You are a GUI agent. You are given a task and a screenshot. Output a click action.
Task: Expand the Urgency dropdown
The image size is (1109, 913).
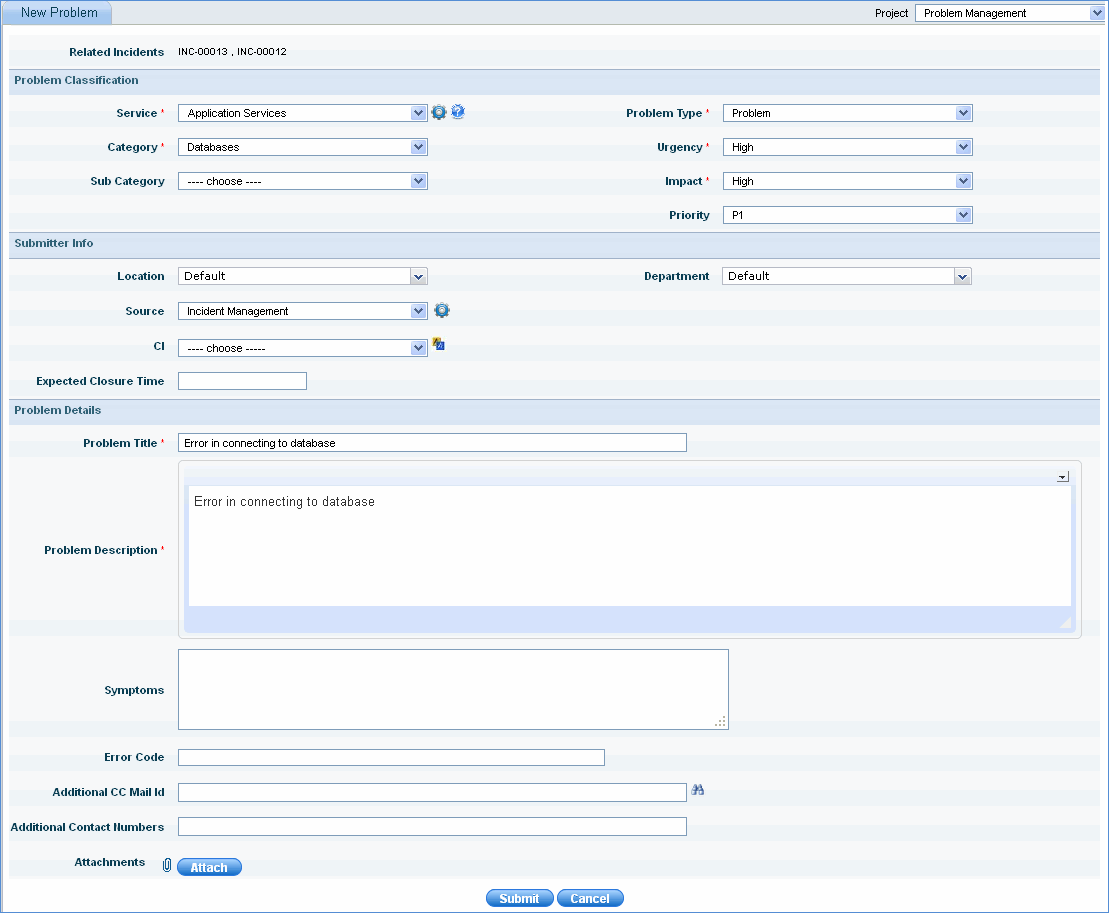point(846,148)
